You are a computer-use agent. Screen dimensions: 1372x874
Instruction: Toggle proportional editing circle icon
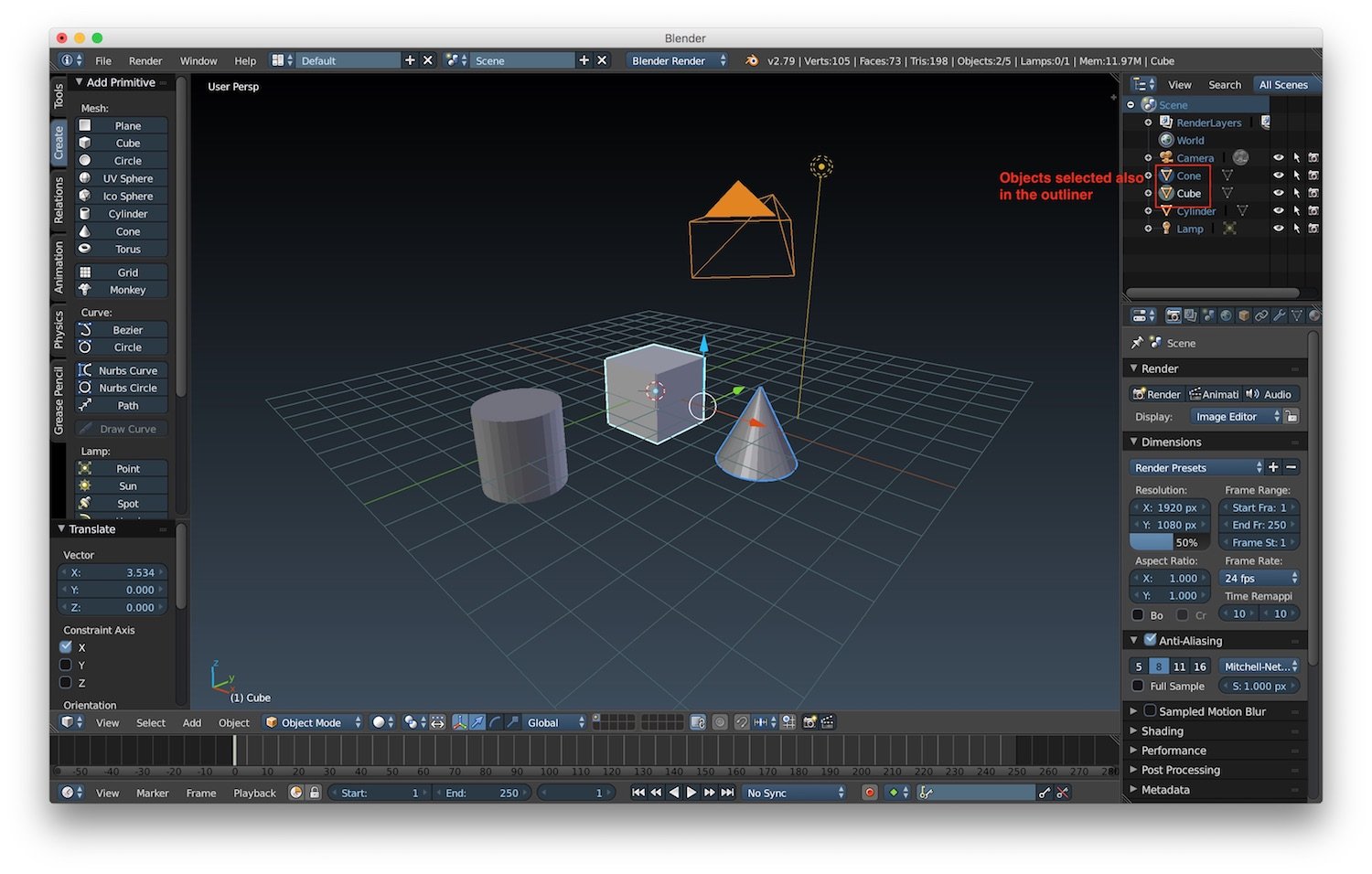[x=720, y=722]
